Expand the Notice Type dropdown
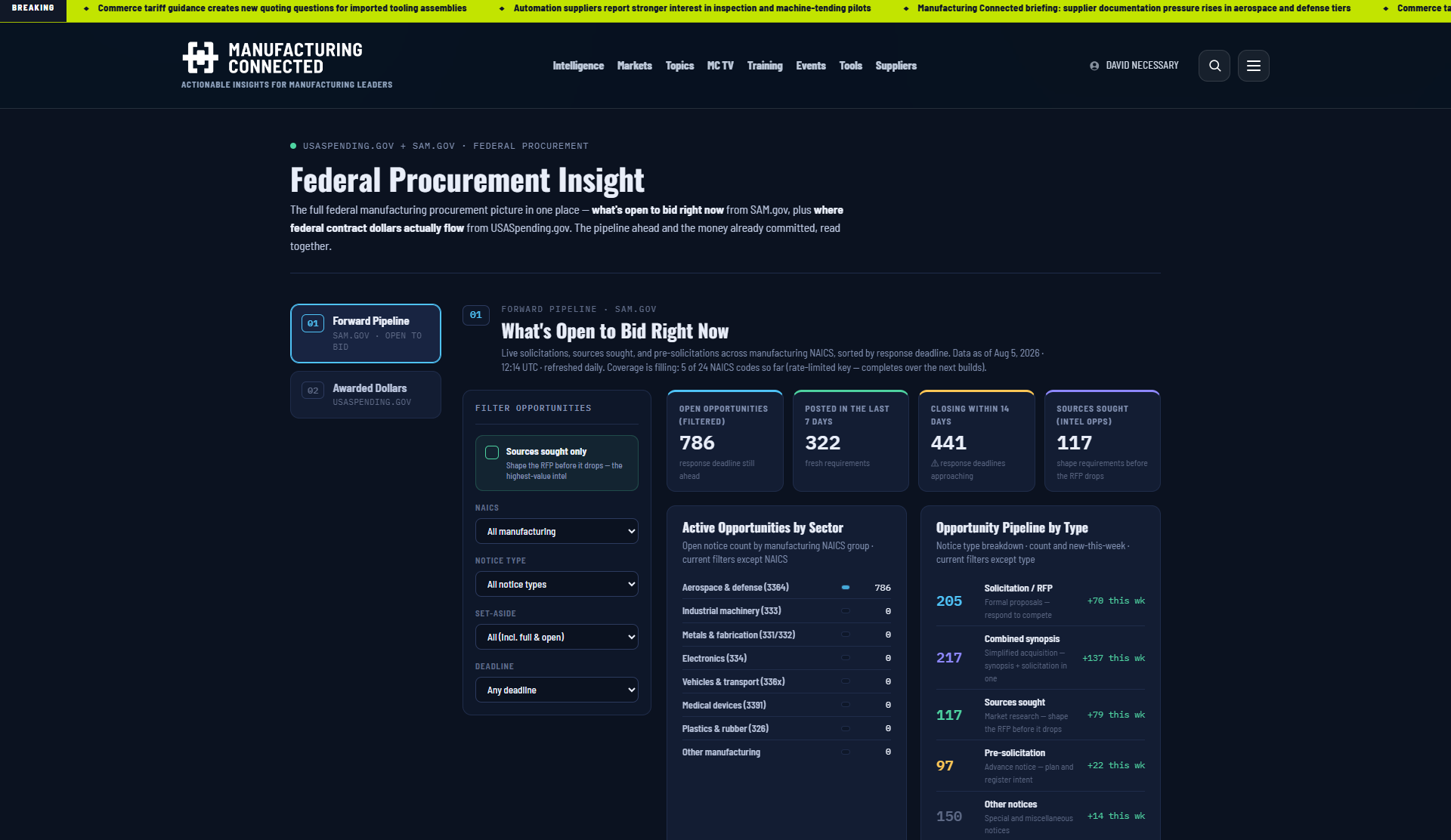This screenshot has height=840, width=1451. (557, 584)
